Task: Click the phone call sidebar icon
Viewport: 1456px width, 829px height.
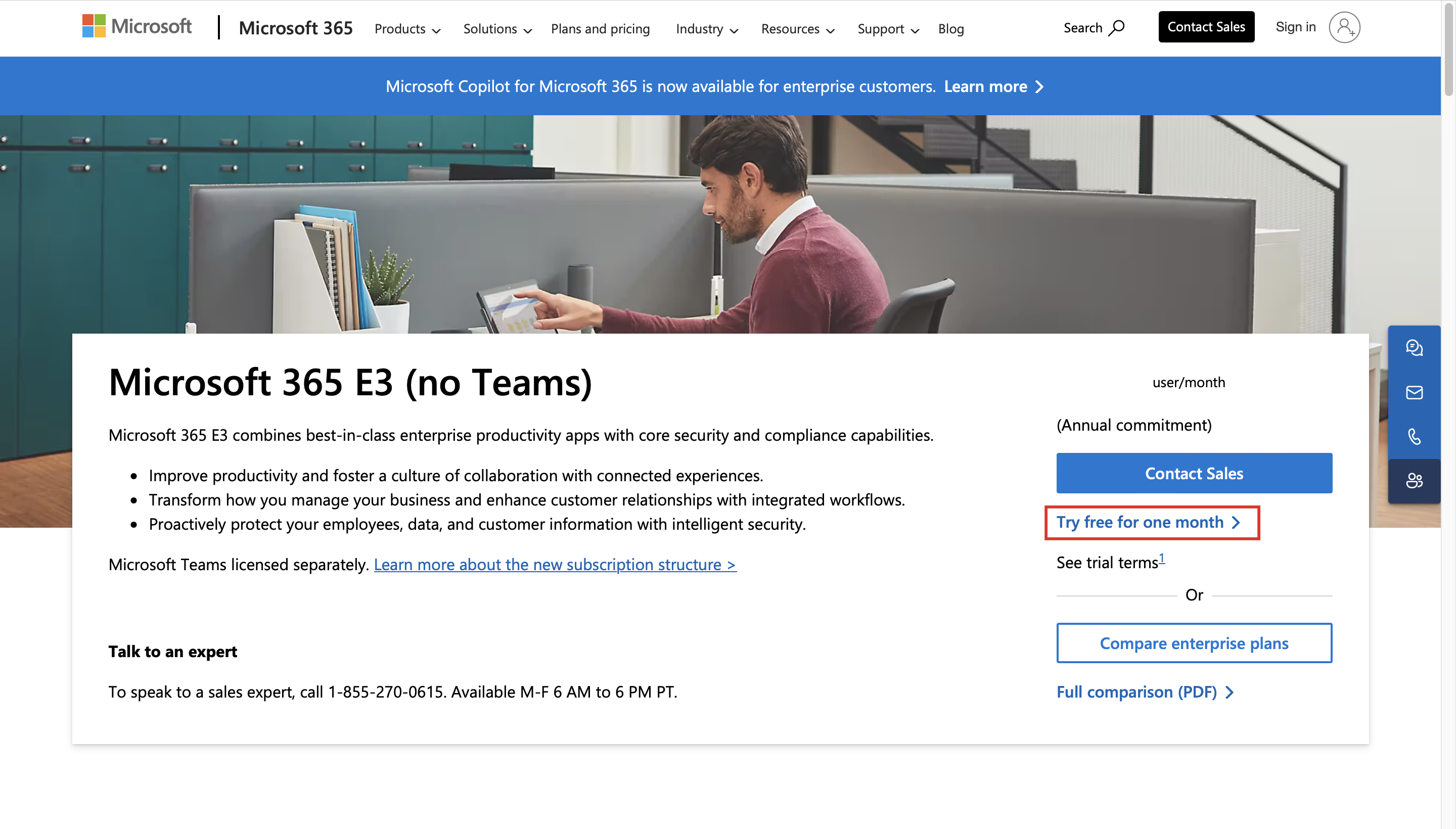Action: pyautogui.click(x=1414, y=437)
